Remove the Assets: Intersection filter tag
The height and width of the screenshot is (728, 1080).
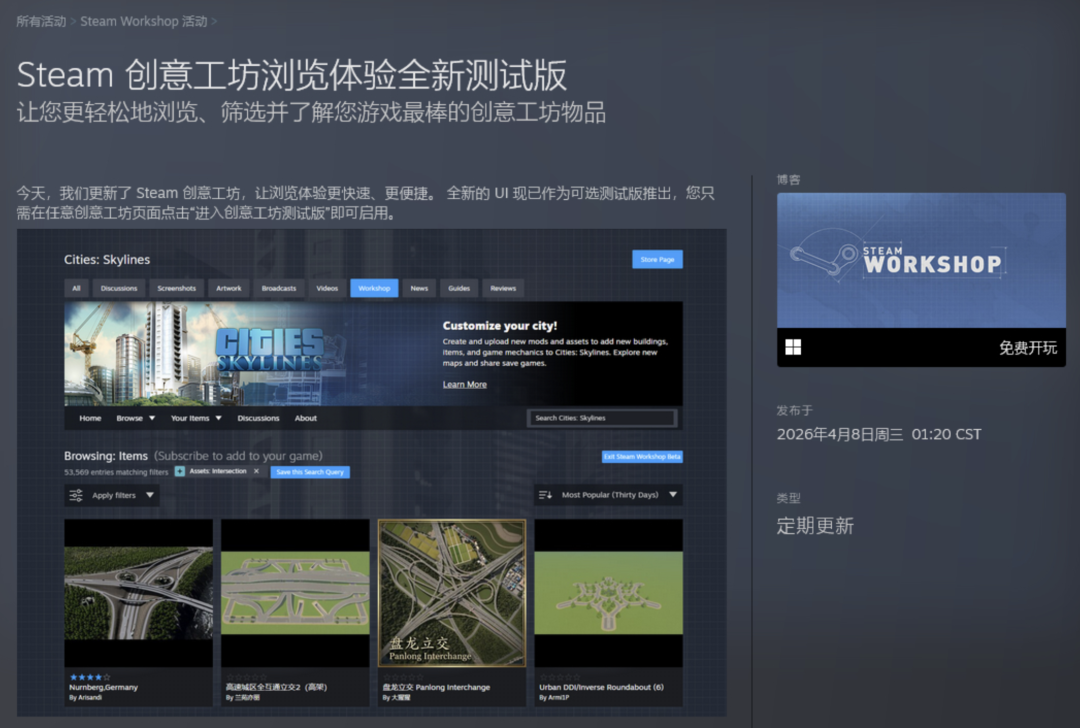256,471
